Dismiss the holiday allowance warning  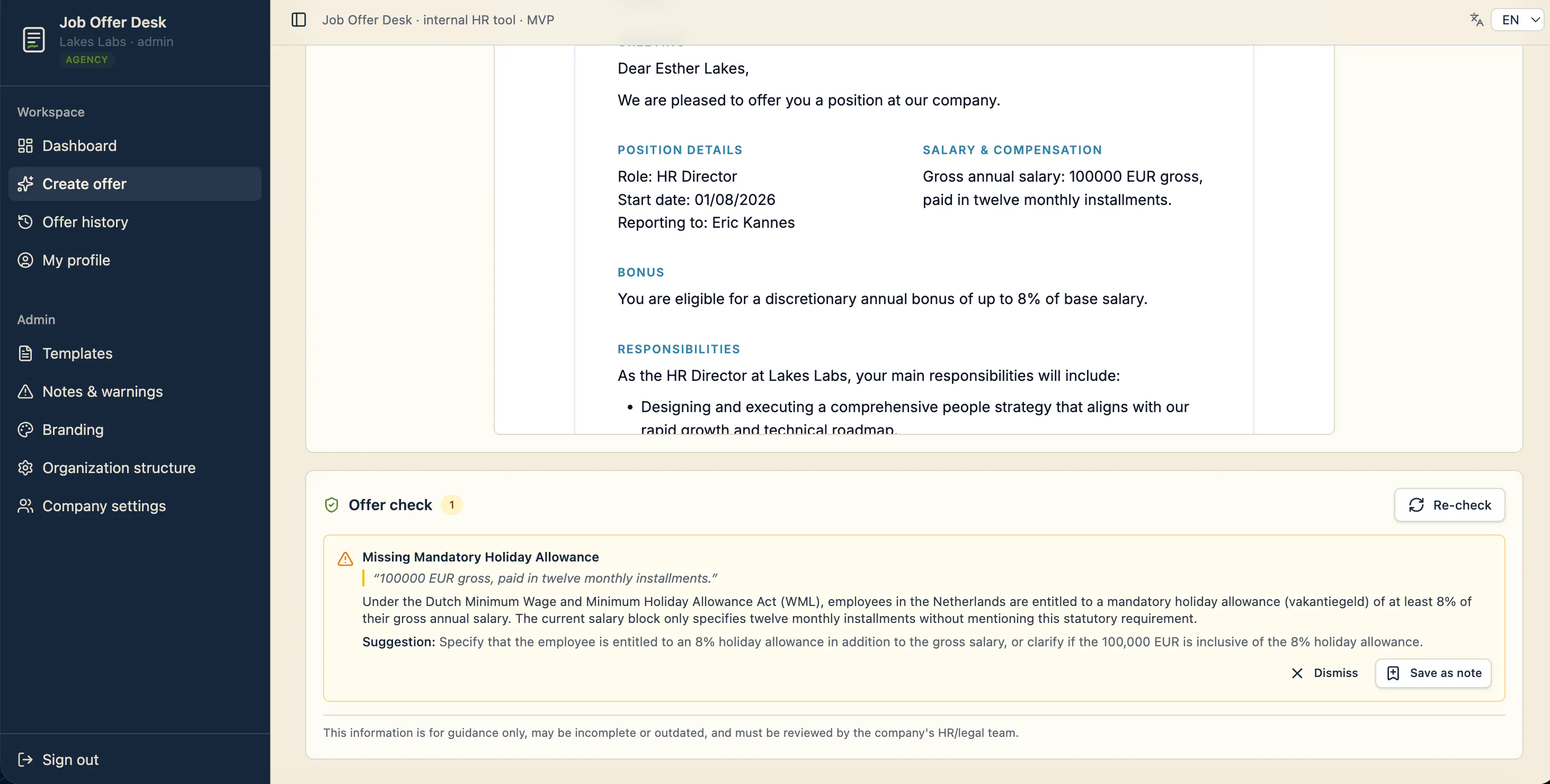[1324, 673]
